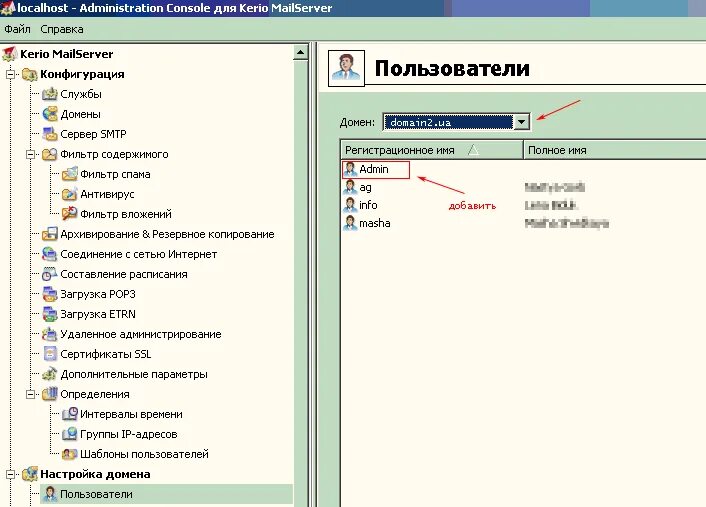Click the Соединение с сетью Интернет icon
706x507 pixels.
(x=50, y=254)
